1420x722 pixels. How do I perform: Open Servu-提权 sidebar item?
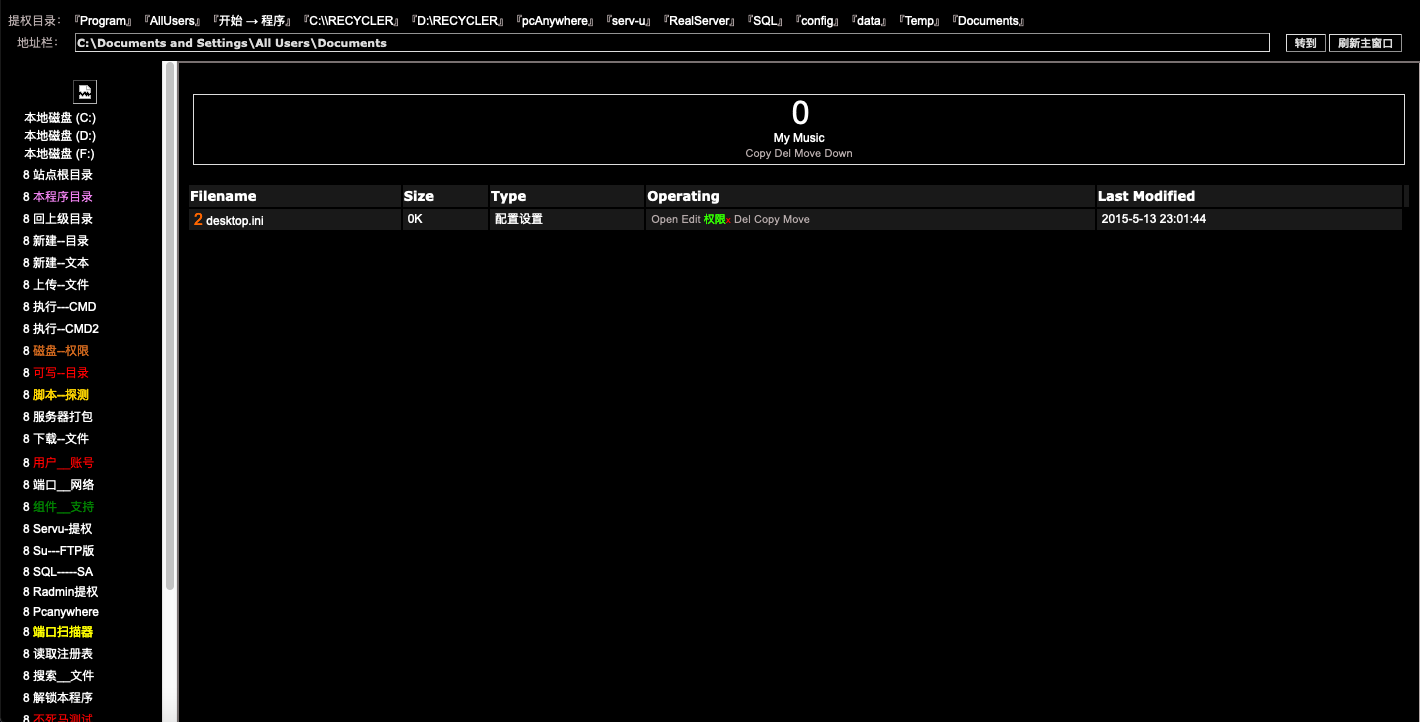pos(63,529)
